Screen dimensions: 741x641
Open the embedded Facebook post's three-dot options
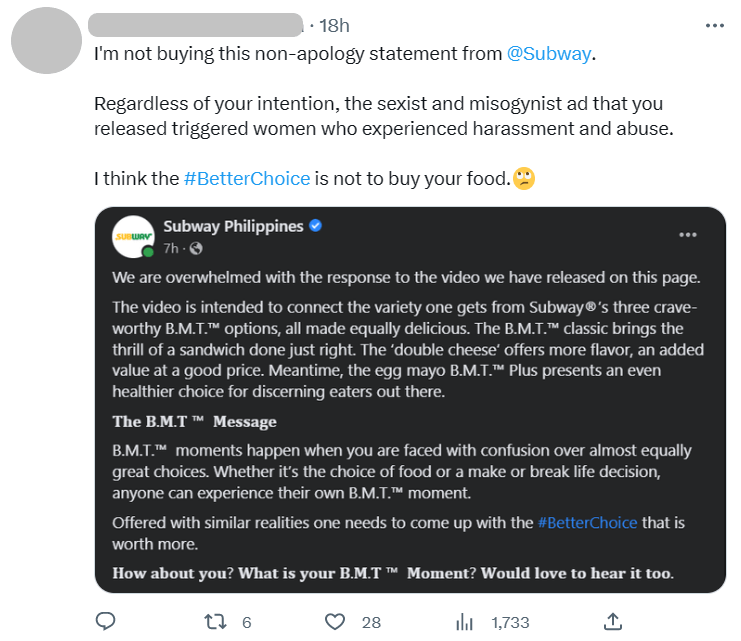(688, 234)
